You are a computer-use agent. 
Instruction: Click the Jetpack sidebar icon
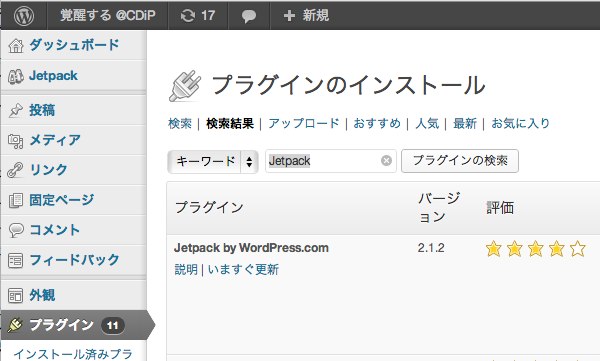(16, 76)
